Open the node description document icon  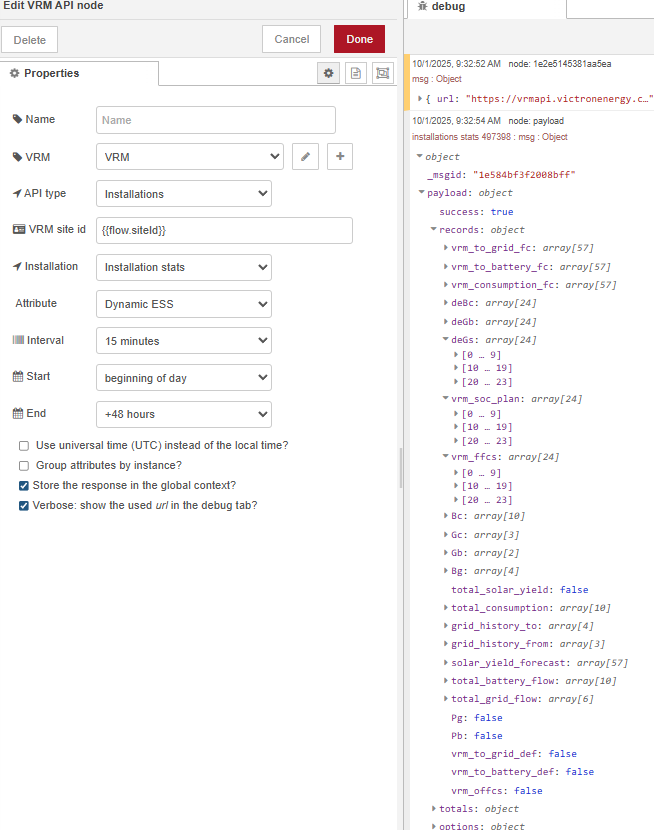(355, 73)
